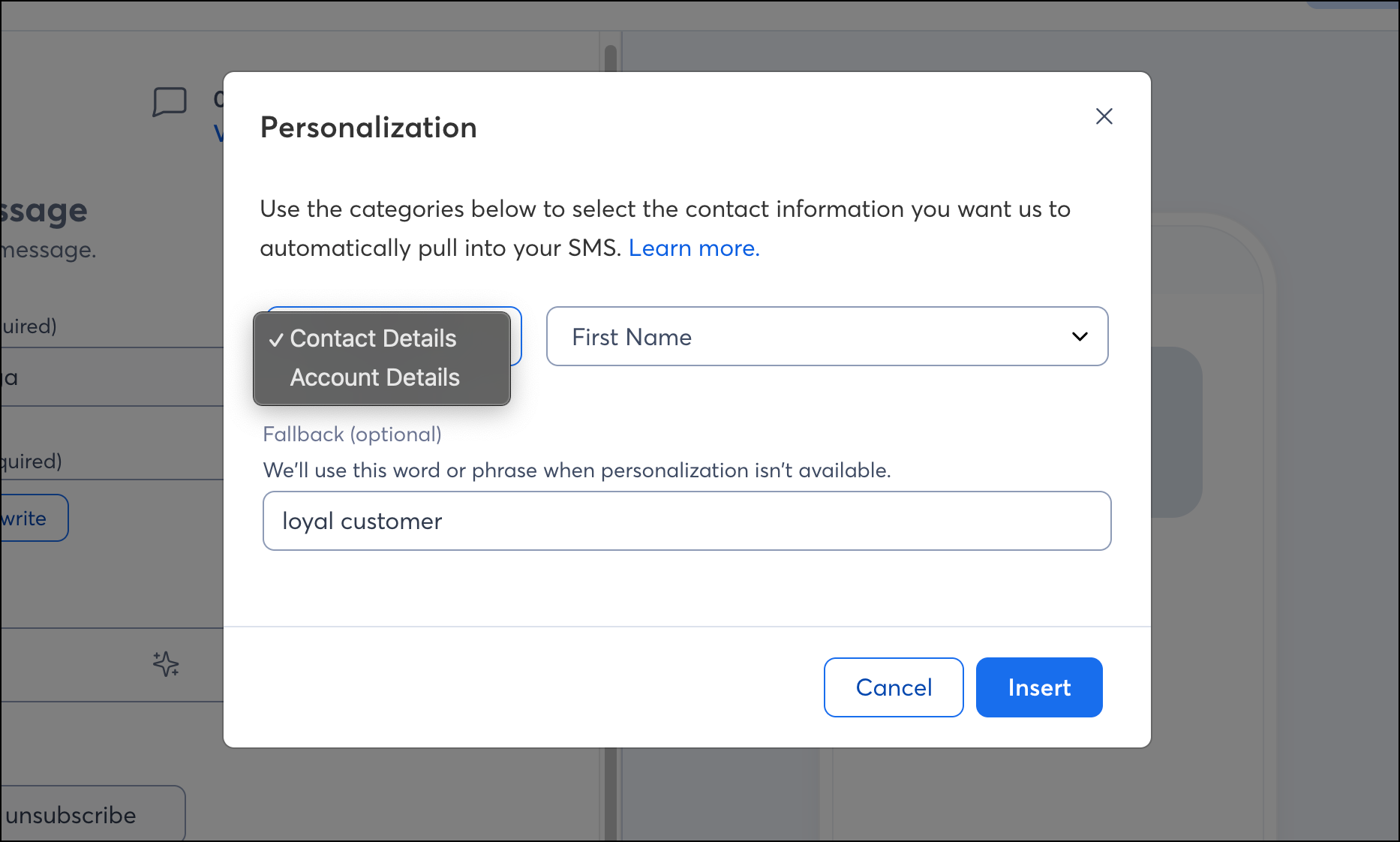Close the Personalization dialog with the X

click(x=1104, y=116)
